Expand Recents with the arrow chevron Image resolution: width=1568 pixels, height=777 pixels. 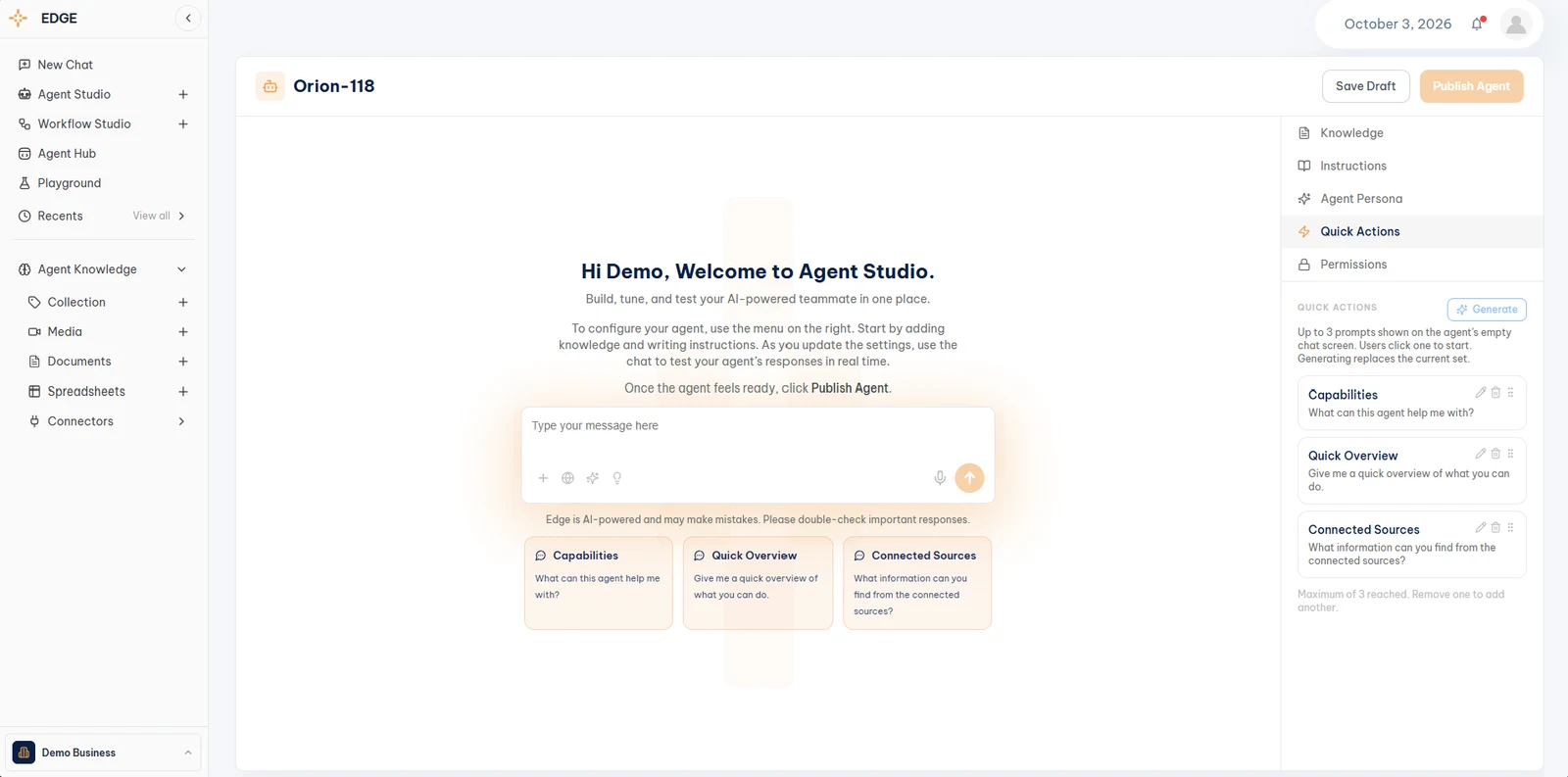click(181, 216)
